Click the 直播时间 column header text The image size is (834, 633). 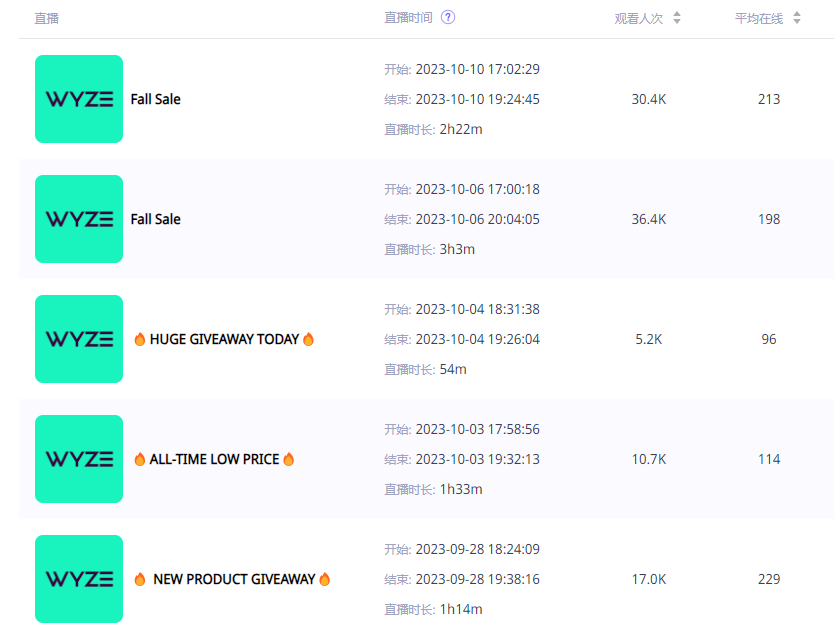[x=408, y=18]
